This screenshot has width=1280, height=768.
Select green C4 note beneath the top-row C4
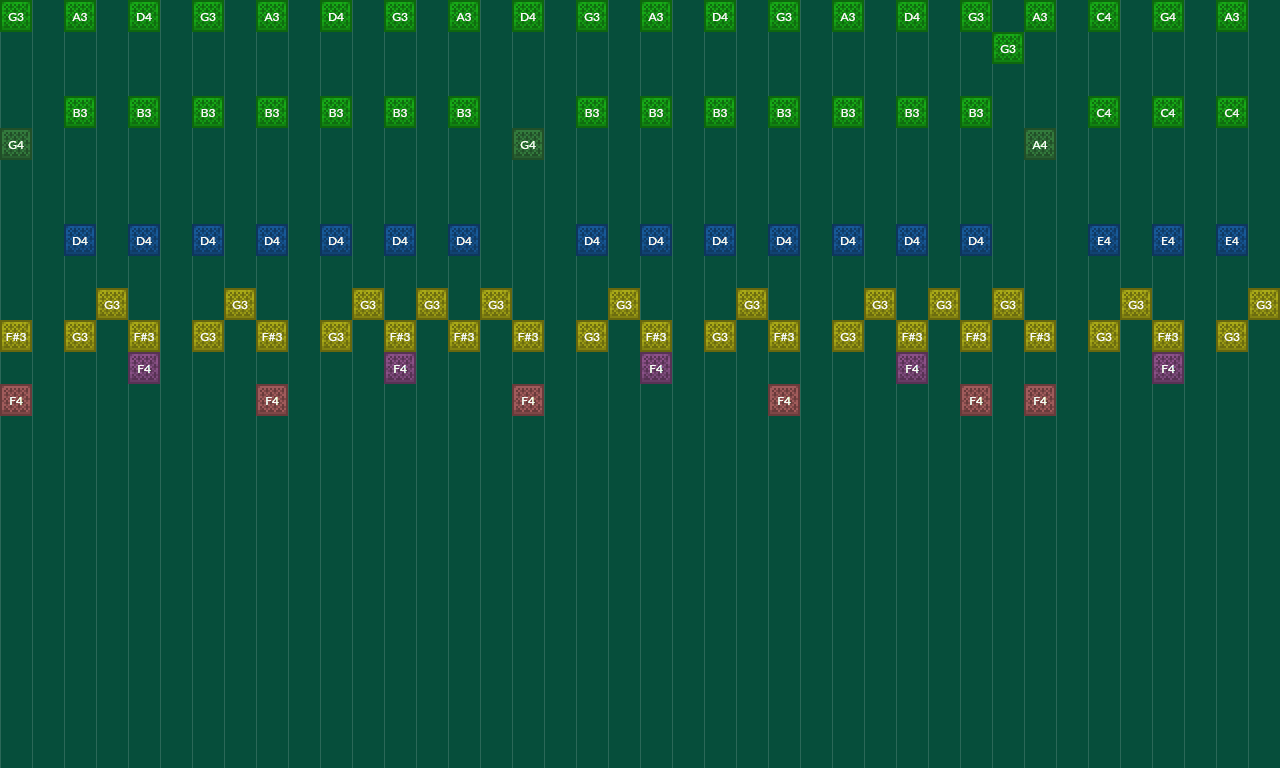click(x=1104, y=113)
